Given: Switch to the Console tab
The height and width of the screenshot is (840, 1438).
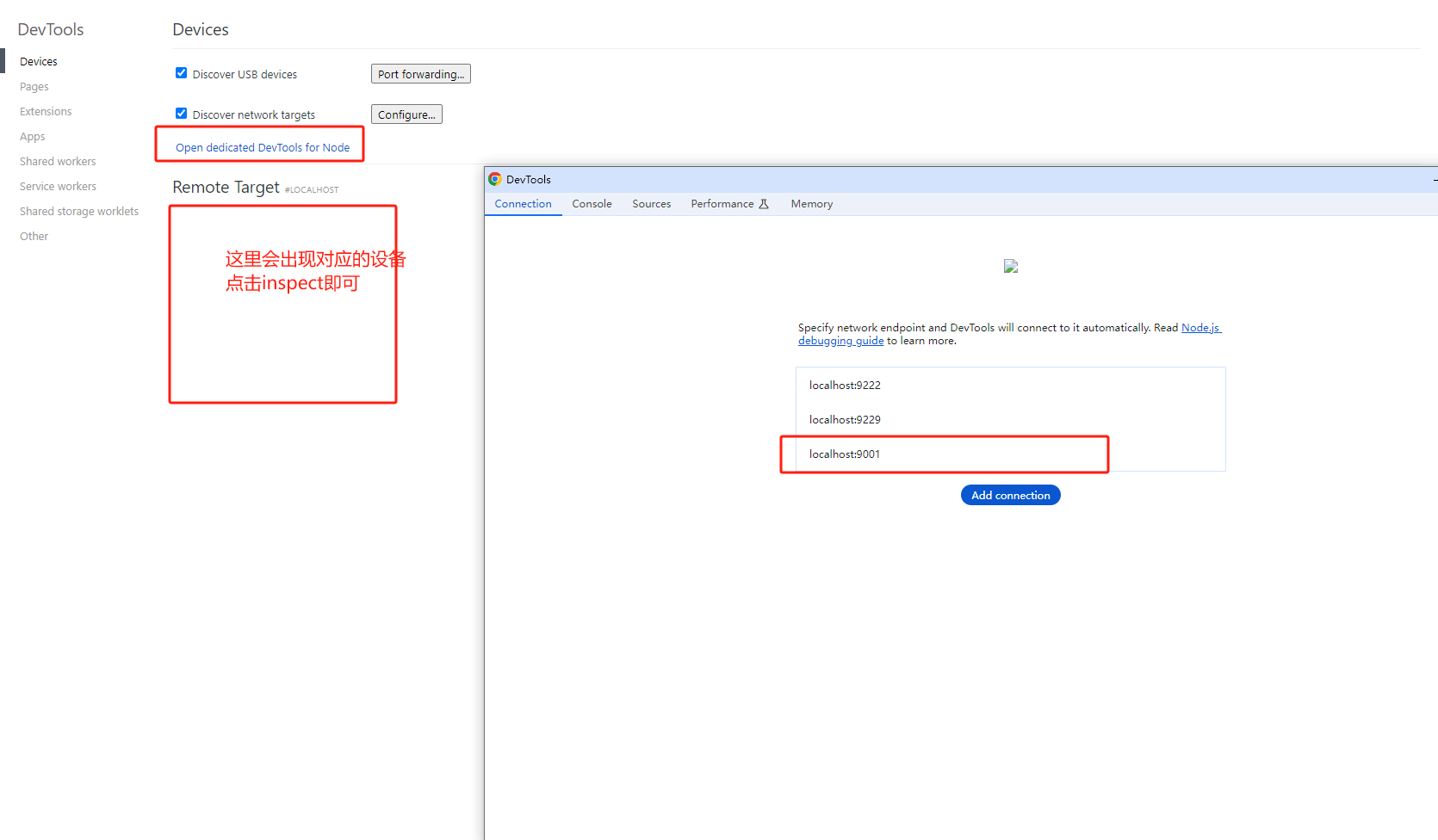Looking at the screenshot, I should [x=592, y=204].
